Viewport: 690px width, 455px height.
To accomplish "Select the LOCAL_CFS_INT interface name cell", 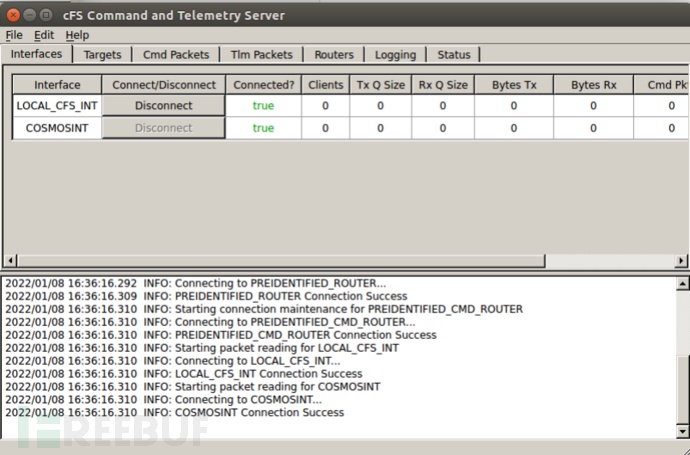I will pyautogui.click(x=57, y=106).
